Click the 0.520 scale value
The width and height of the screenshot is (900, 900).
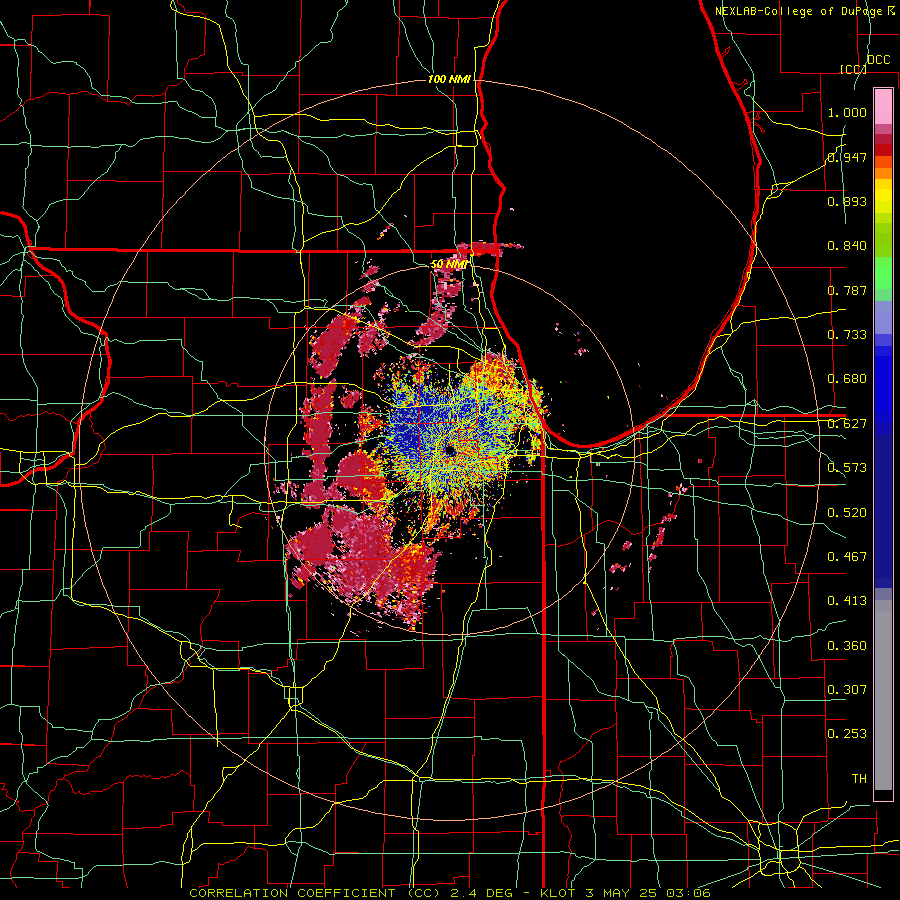(x=847, y=513)
